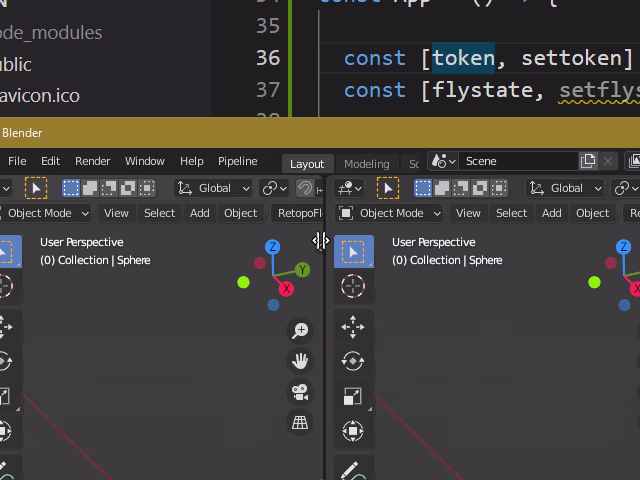Set selection mode to Extend in left header
Image resolution: width=640 pixels, height=480 pixels.
point(90,188)
